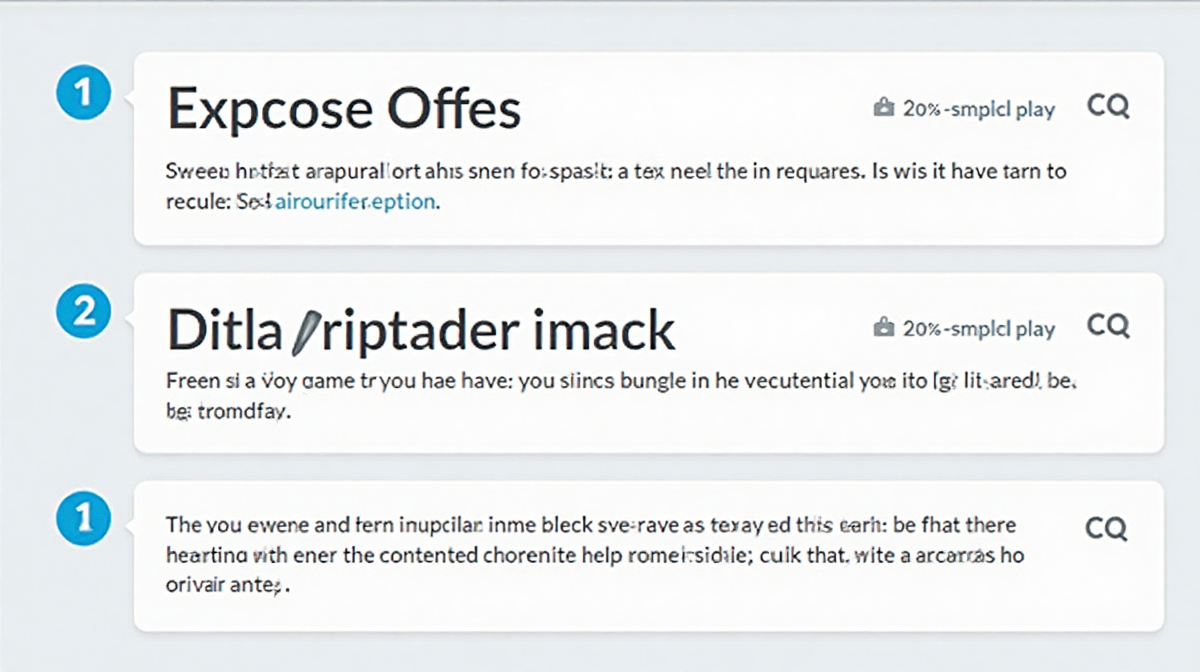Screen dimensions: 1200x672
Task: Open the "Ditla riptader imack" heading
Action: [420, 329]
